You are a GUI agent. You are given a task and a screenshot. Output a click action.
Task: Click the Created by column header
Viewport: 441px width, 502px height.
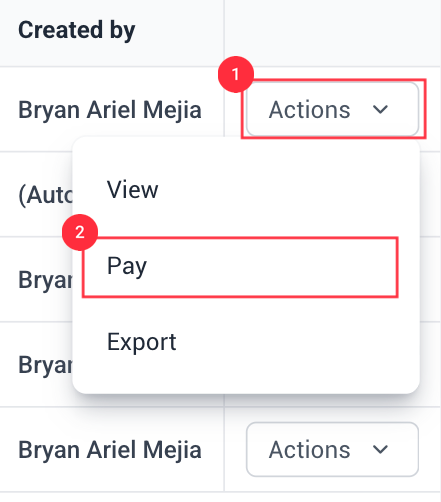(x=77, y=30)
